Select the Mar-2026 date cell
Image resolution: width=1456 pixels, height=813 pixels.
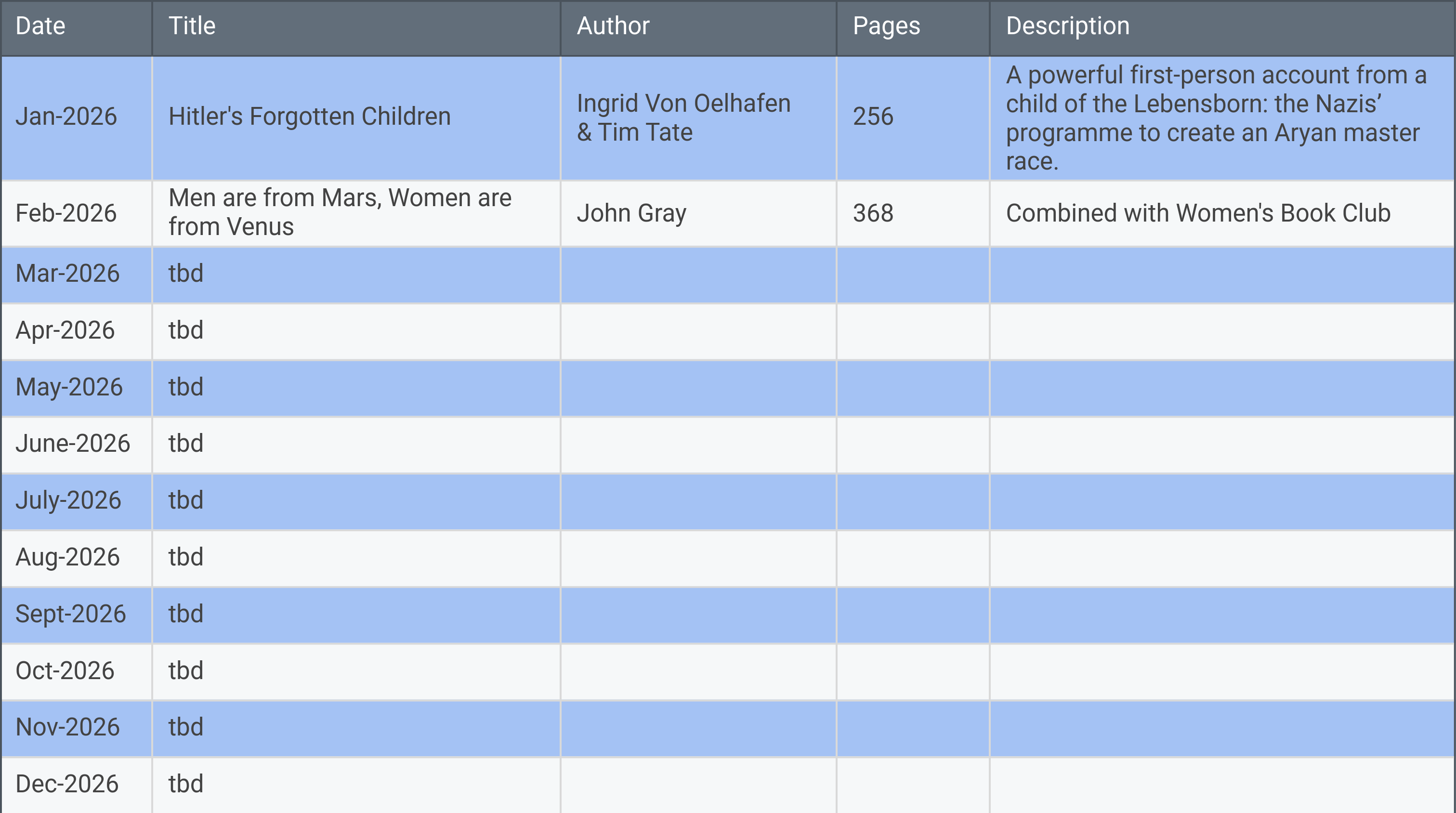[68, 274]
